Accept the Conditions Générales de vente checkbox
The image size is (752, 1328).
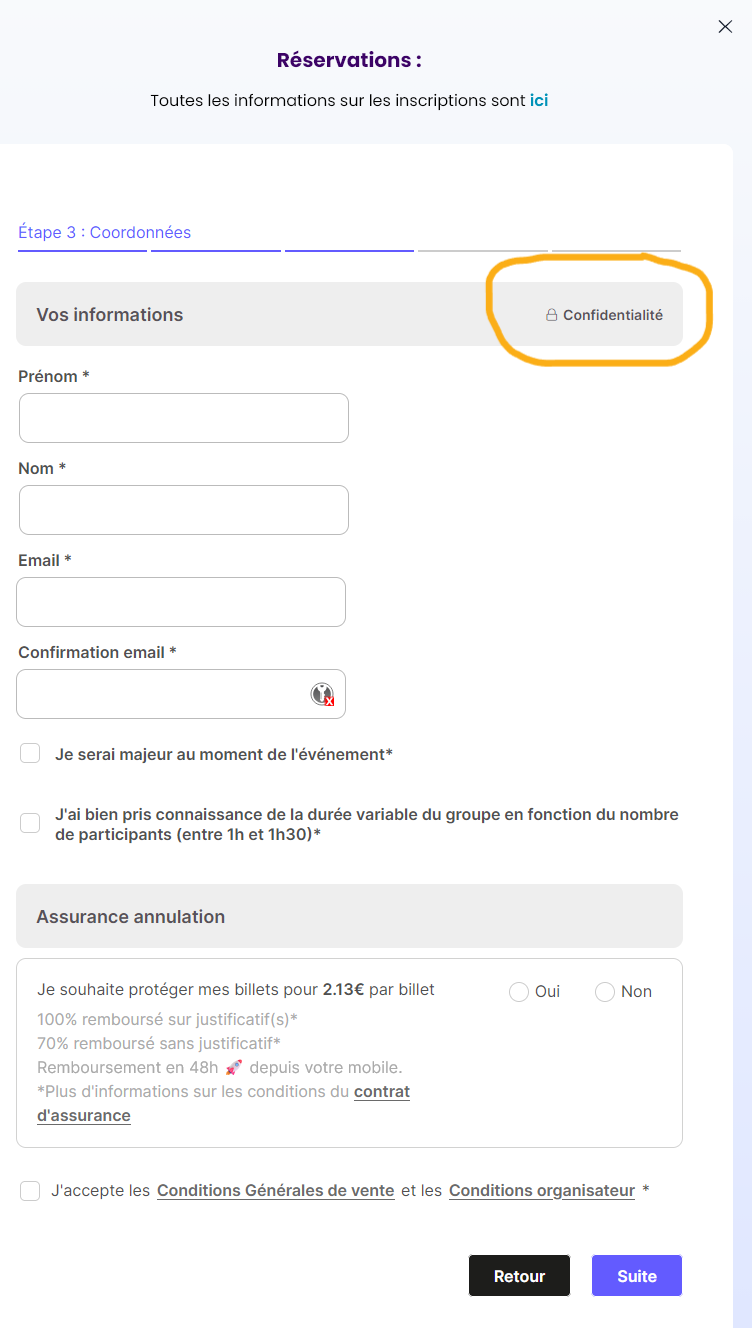point(29,1190)
